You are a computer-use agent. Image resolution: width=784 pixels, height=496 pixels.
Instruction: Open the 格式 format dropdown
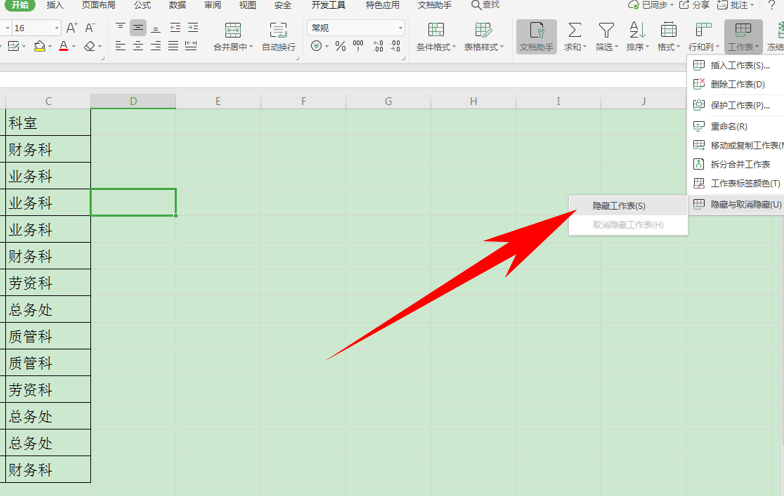[668, 36]
